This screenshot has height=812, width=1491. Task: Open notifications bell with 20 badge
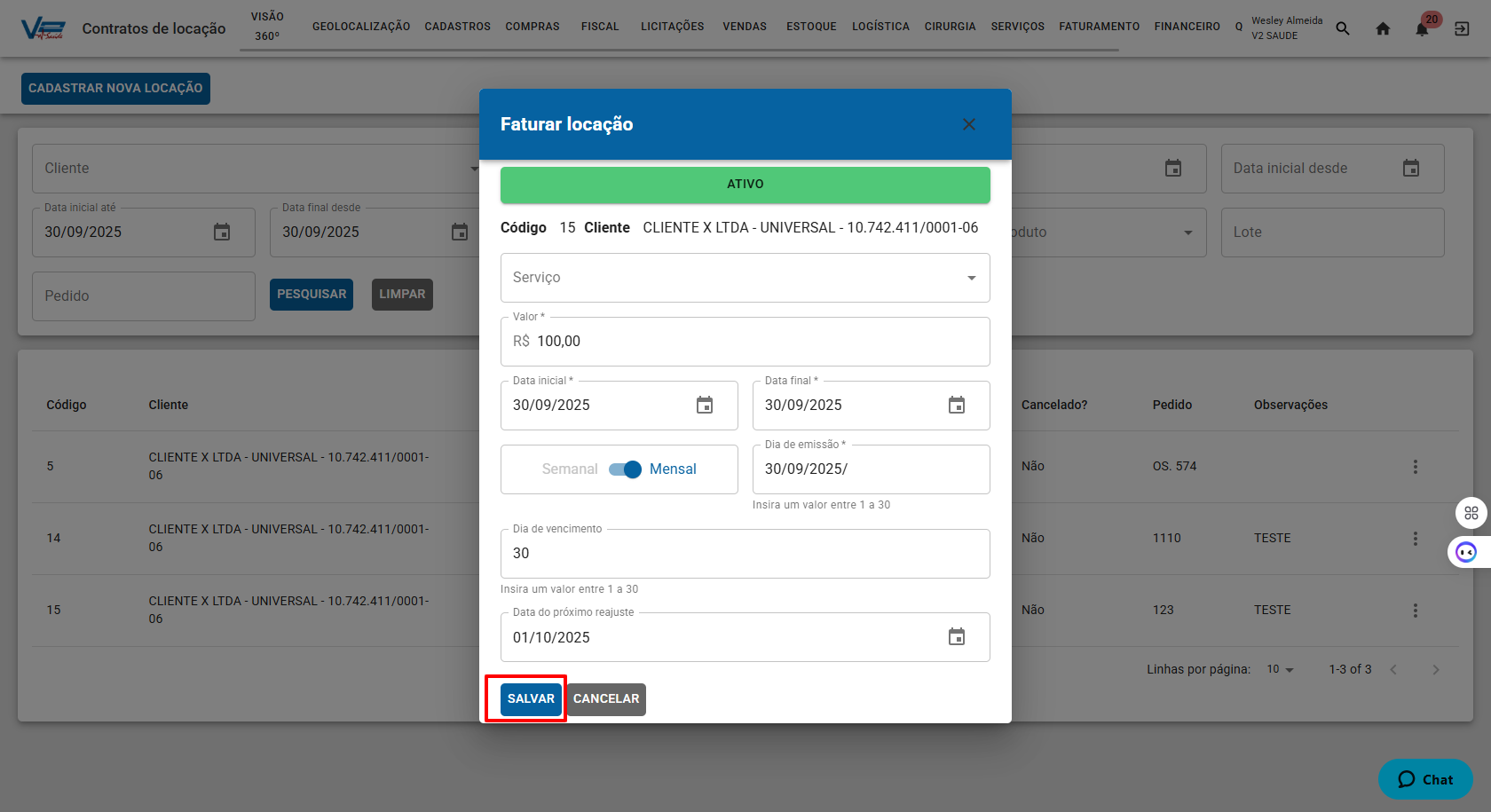[x=1422, y=29]
